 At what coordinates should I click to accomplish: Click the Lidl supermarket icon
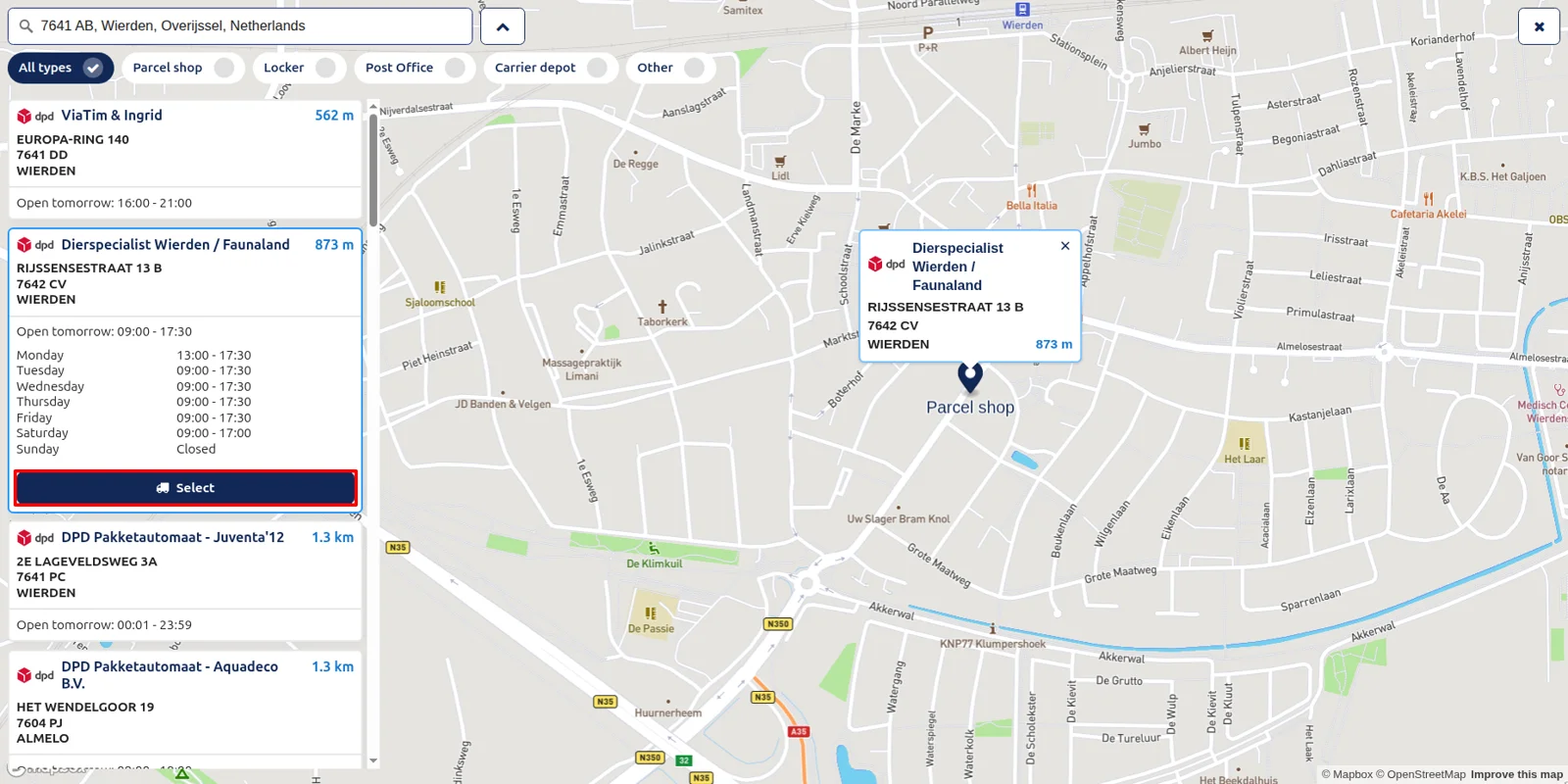(780, 162)
